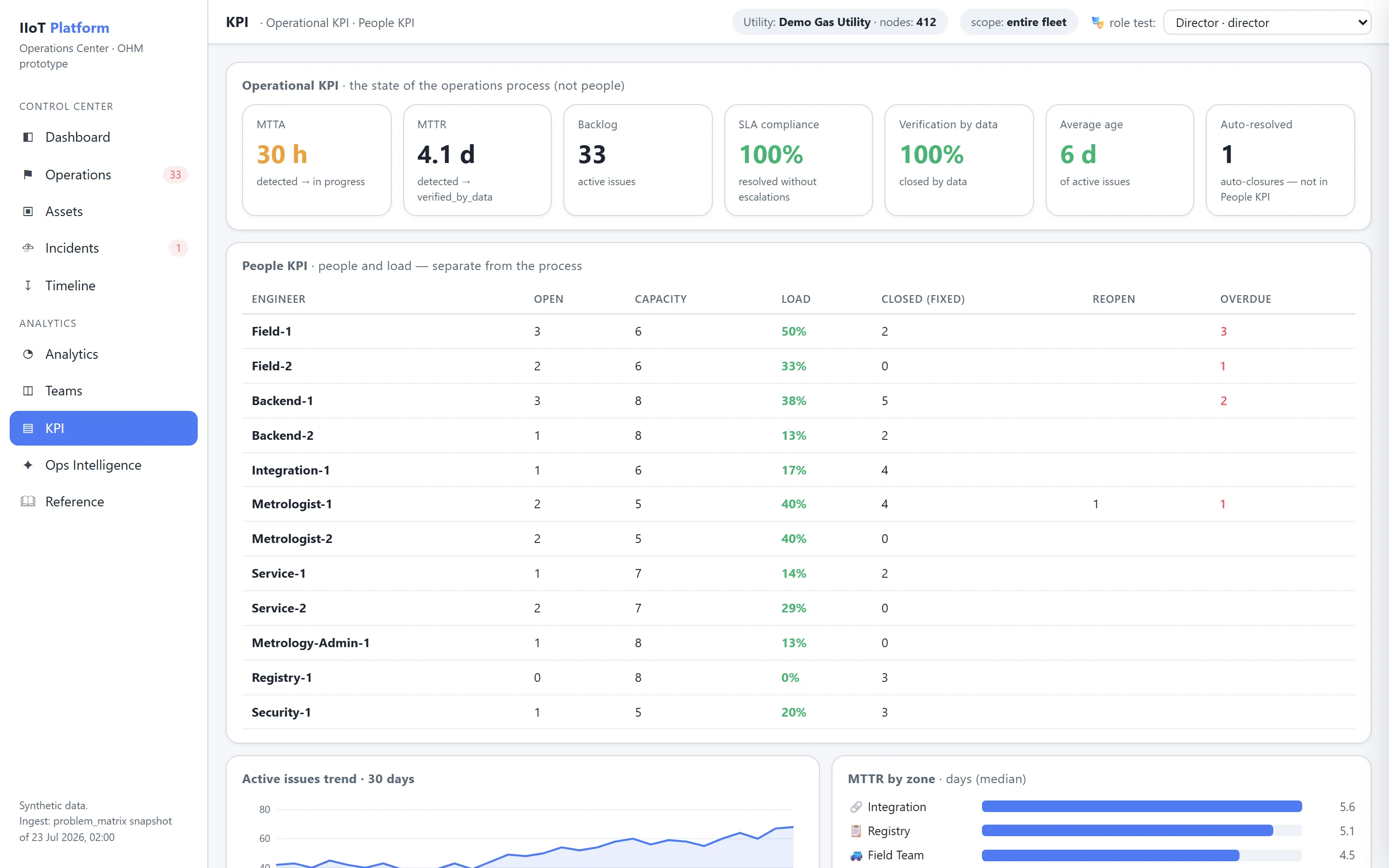Open Ops Intelligence
Viewport: 1389px width, 868px height.
coord(103,465)
